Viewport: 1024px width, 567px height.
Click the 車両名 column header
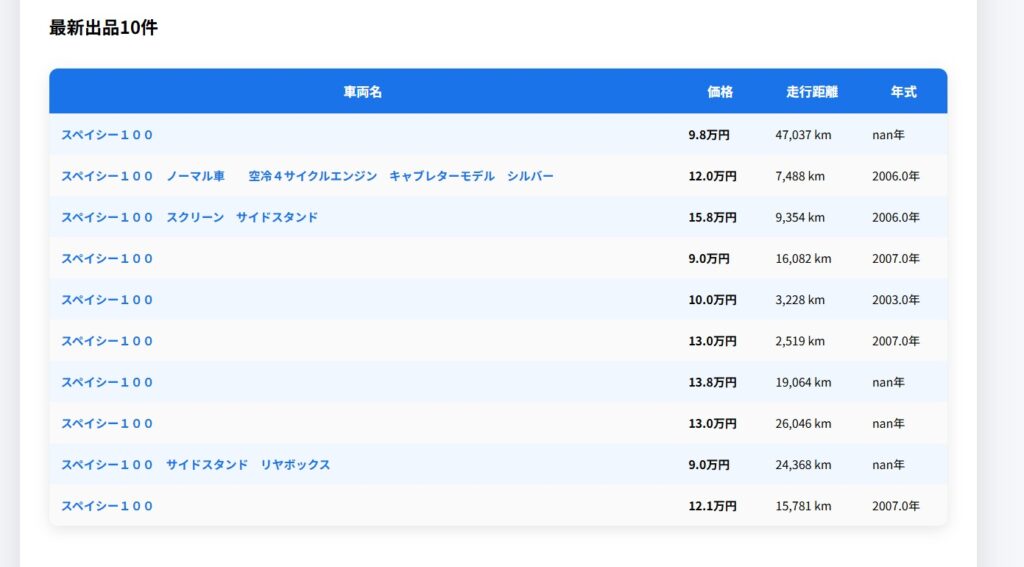362,92
